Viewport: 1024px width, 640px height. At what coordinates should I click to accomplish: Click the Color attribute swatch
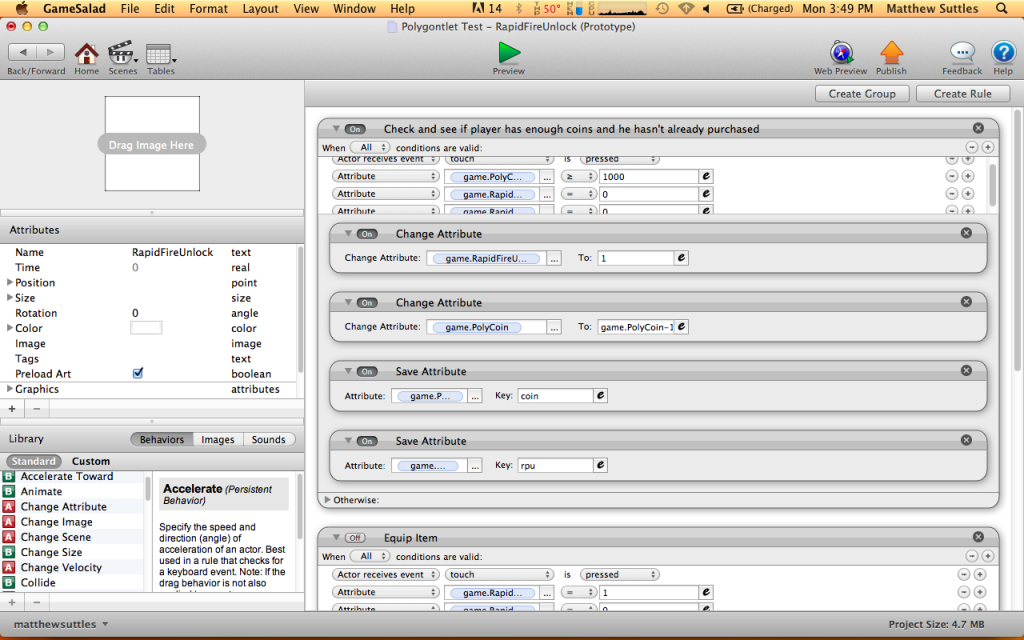[146, 328]
